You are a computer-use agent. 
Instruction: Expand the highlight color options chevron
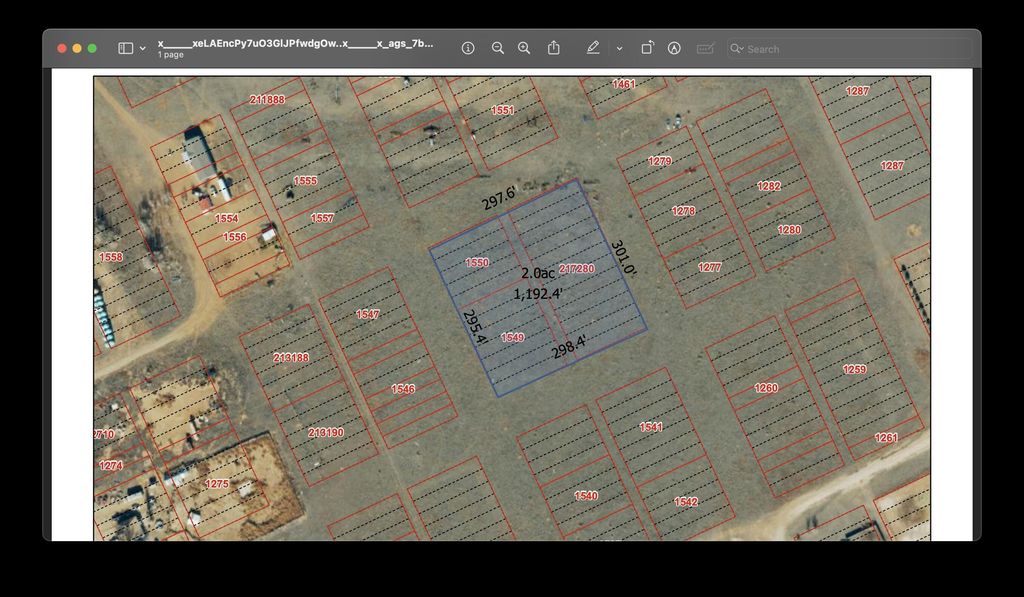pyautogui.click(x=619, y=48)
